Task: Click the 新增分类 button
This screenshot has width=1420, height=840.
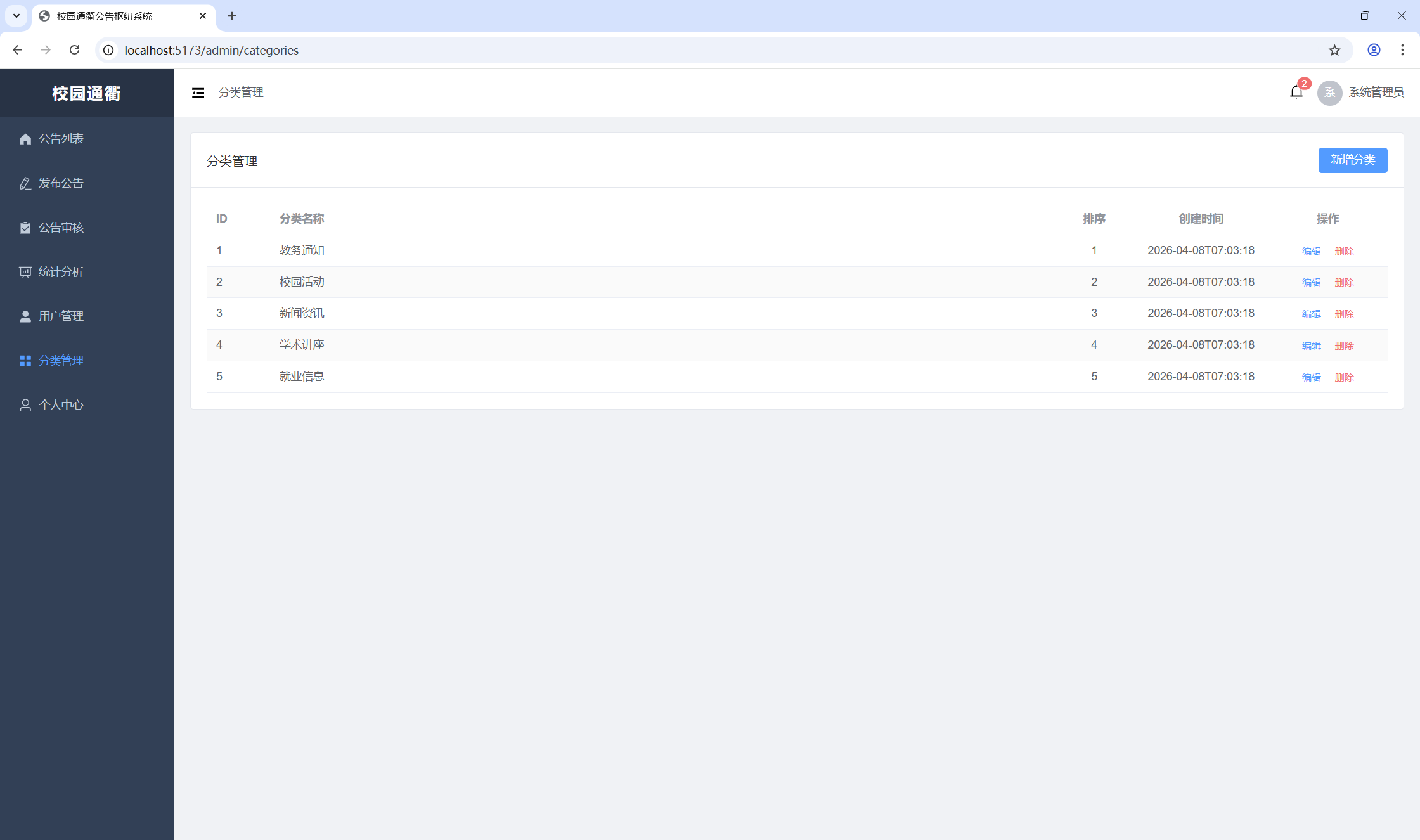Action: 1352,160
